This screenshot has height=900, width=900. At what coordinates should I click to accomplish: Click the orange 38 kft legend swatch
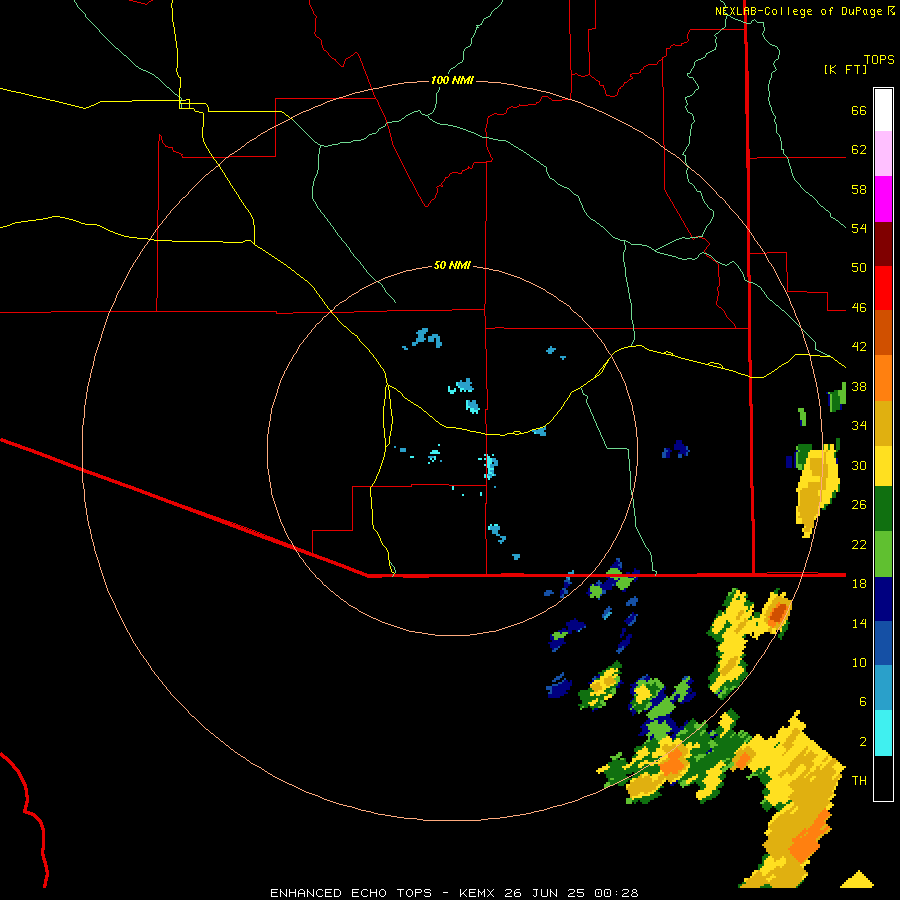(883, 378)
